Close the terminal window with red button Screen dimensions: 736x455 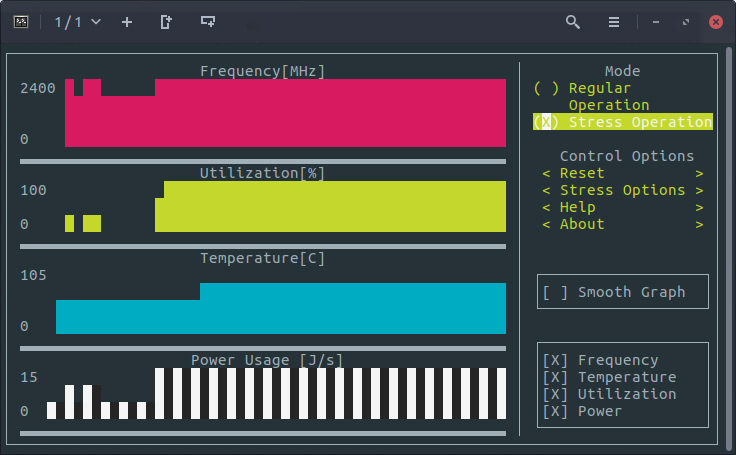click(x=716, y=22)
